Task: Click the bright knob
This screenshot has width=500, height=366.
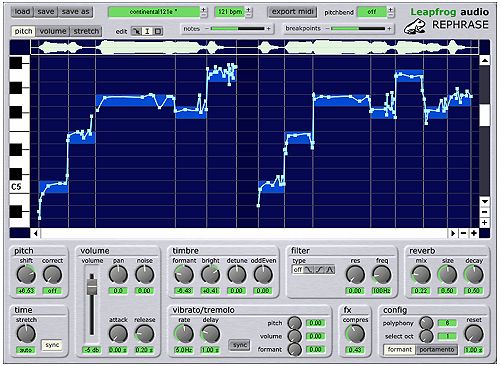Action: tap(210, 275)
